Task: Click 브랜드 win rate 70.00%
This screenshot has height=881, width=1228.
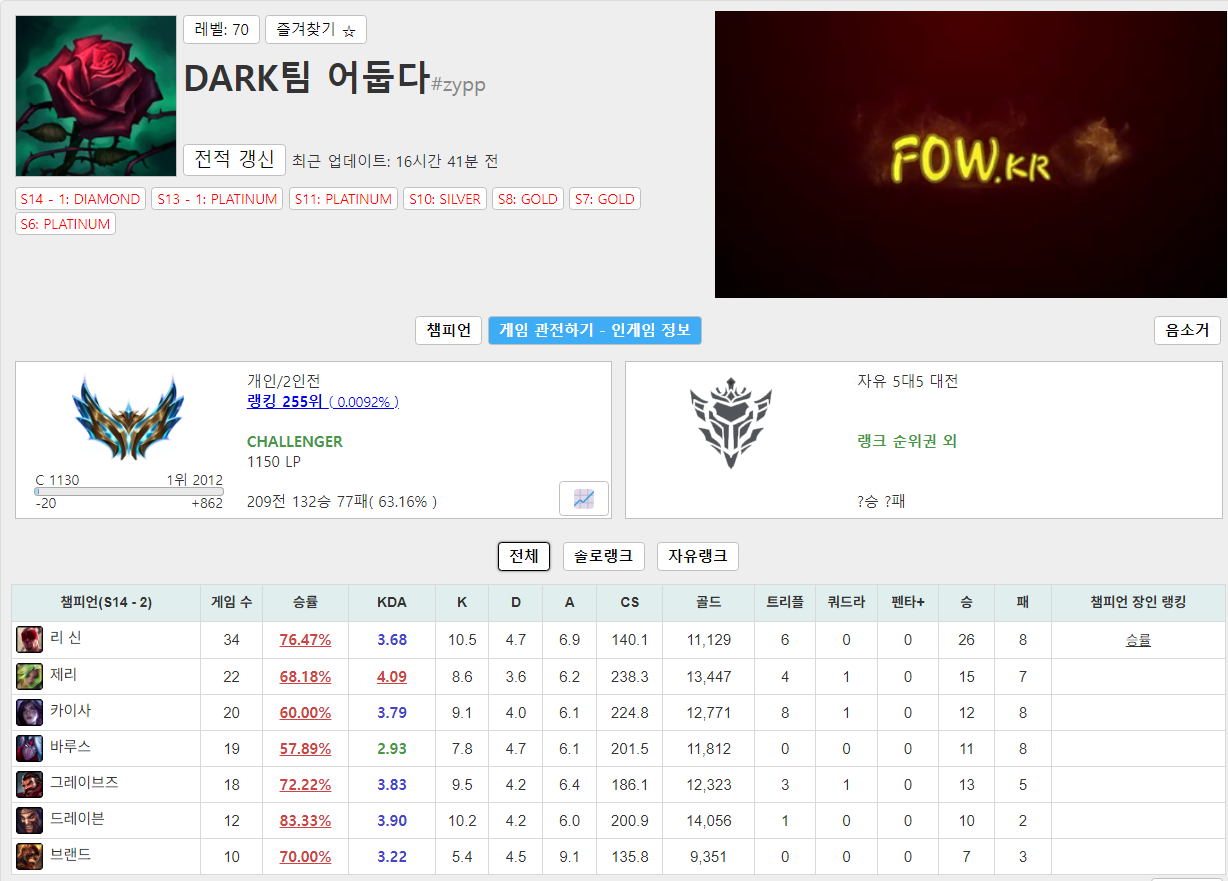Action: [305, 856]
